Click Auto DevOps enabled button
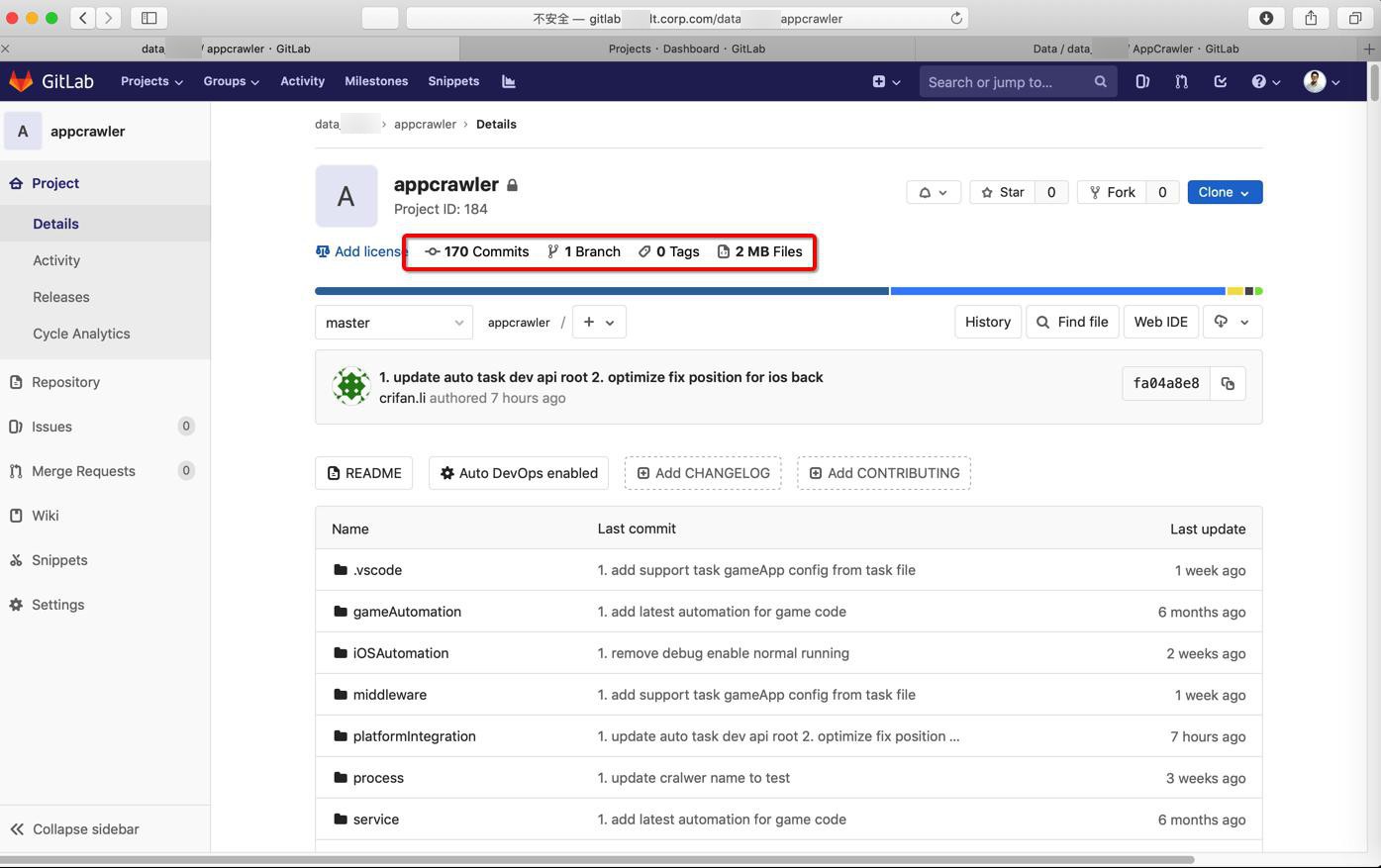 coord(519,473)
